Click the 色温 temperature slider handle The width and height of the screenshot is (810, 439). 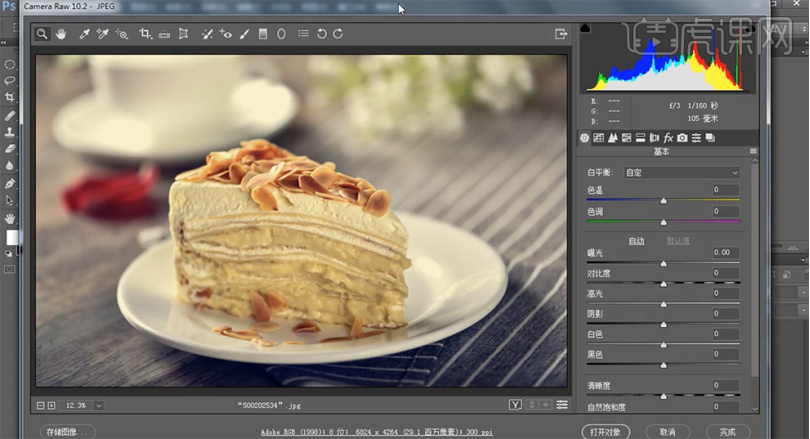click(x=663, y=200)
